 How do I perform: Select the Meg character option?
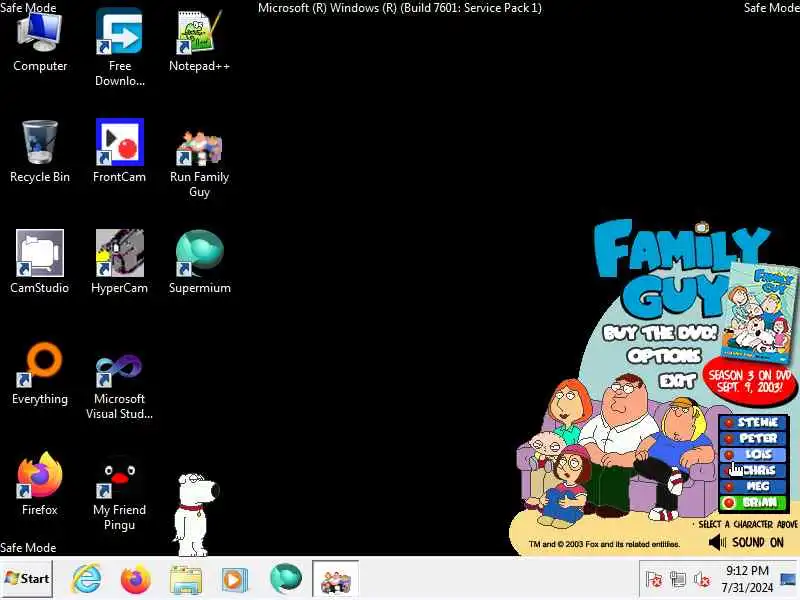[x=753, y=486]
